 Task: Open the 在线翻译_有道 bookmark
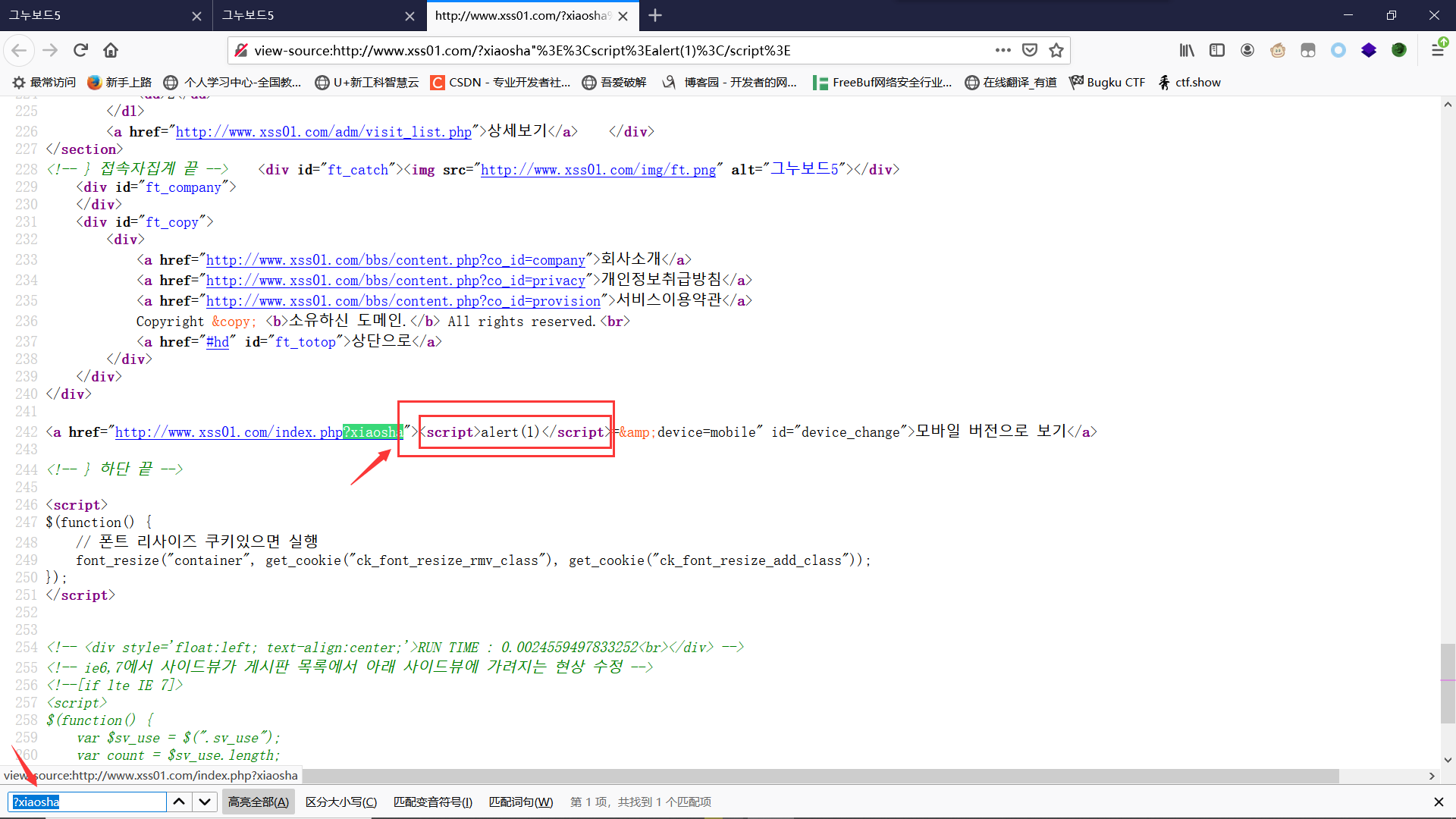point(1011,82)
